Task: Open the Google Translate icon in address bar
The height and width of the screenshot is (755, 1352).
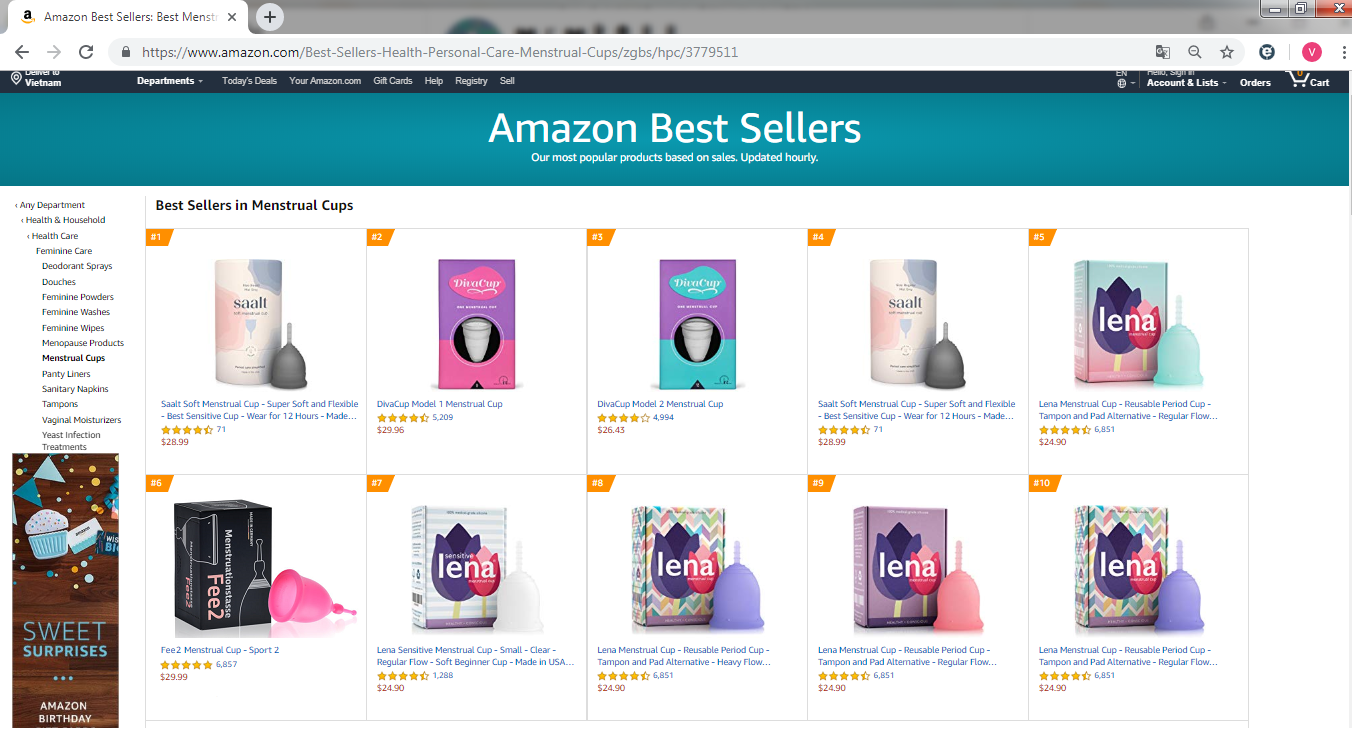Action: coord(1163,52)
